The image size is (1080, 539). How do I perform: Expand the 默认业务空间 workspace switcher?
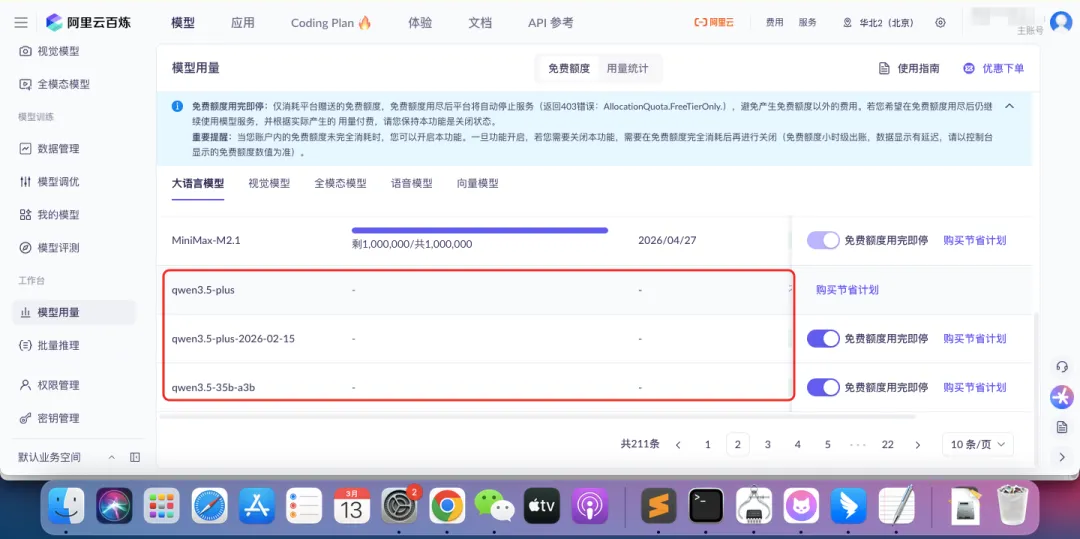point(112,457)
